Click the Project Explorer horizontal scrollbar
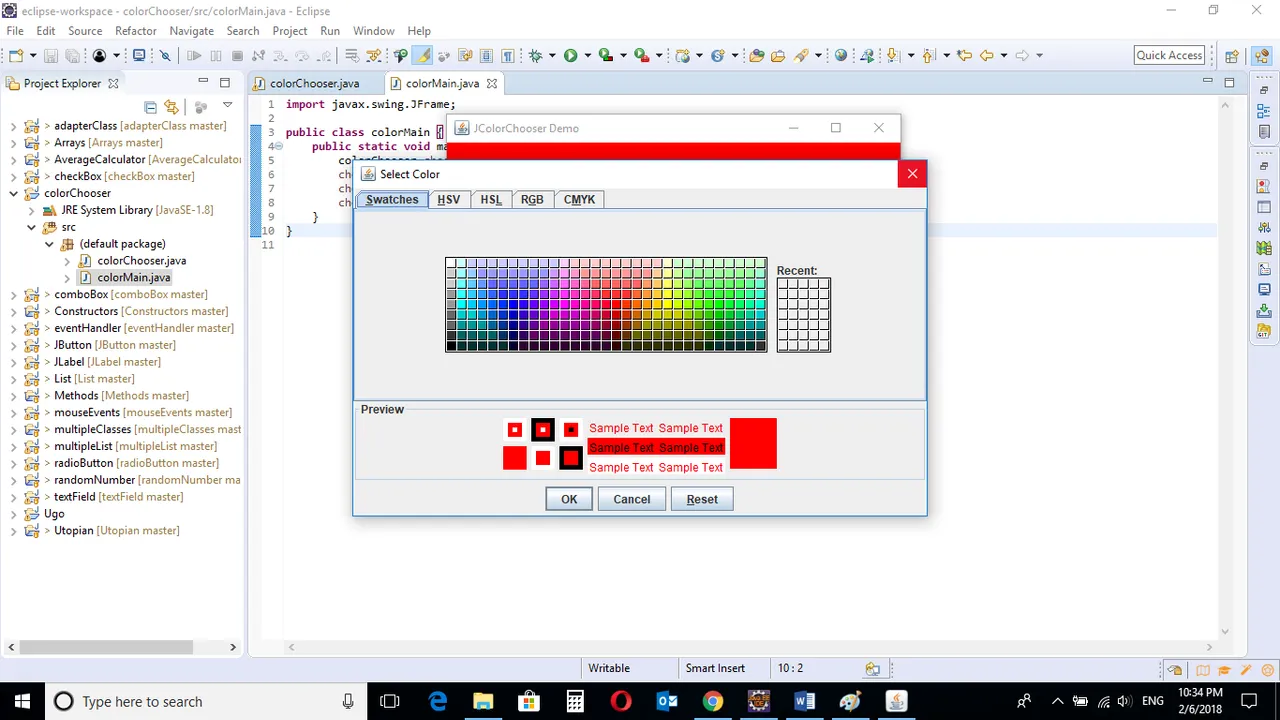The image size is (1280, 720). [104, 647]
